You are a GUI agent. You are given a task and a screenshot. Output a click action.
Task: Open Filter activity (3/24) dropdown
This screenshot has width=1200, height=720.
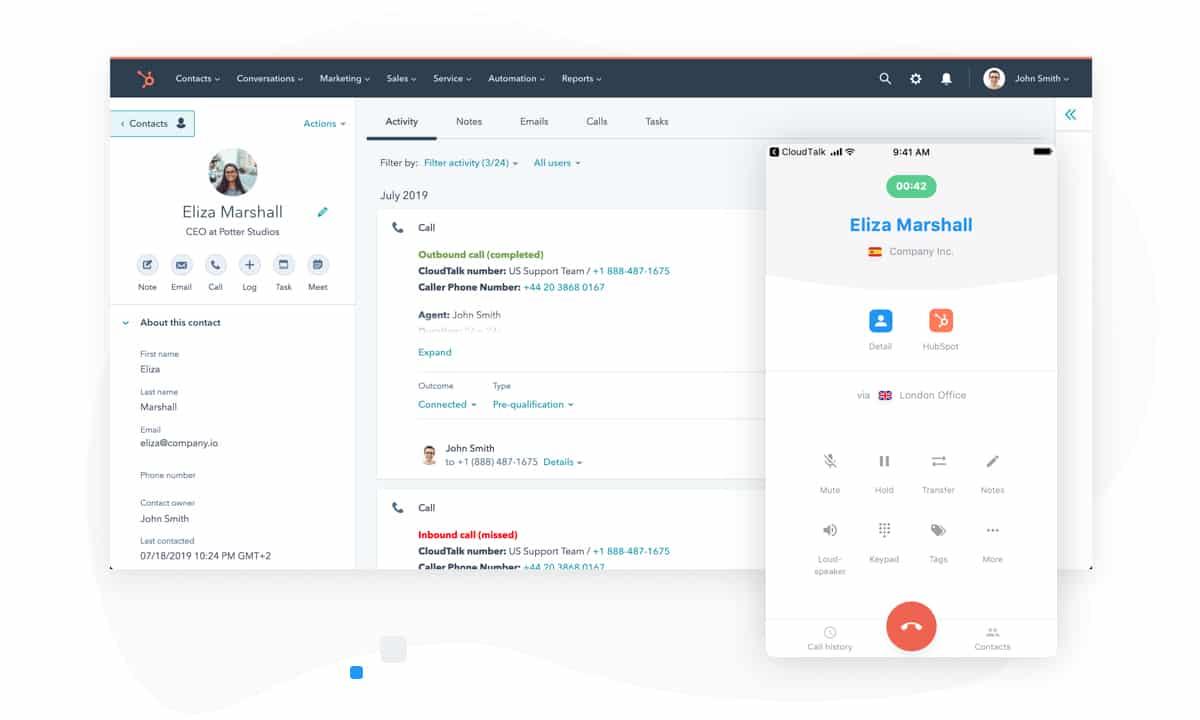(471, 163)
